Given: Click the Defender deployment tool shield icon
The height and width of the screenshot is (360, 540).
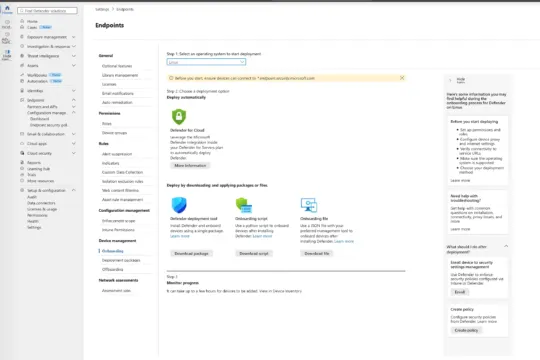Looking at the screenshot, I should click(179, 205).
